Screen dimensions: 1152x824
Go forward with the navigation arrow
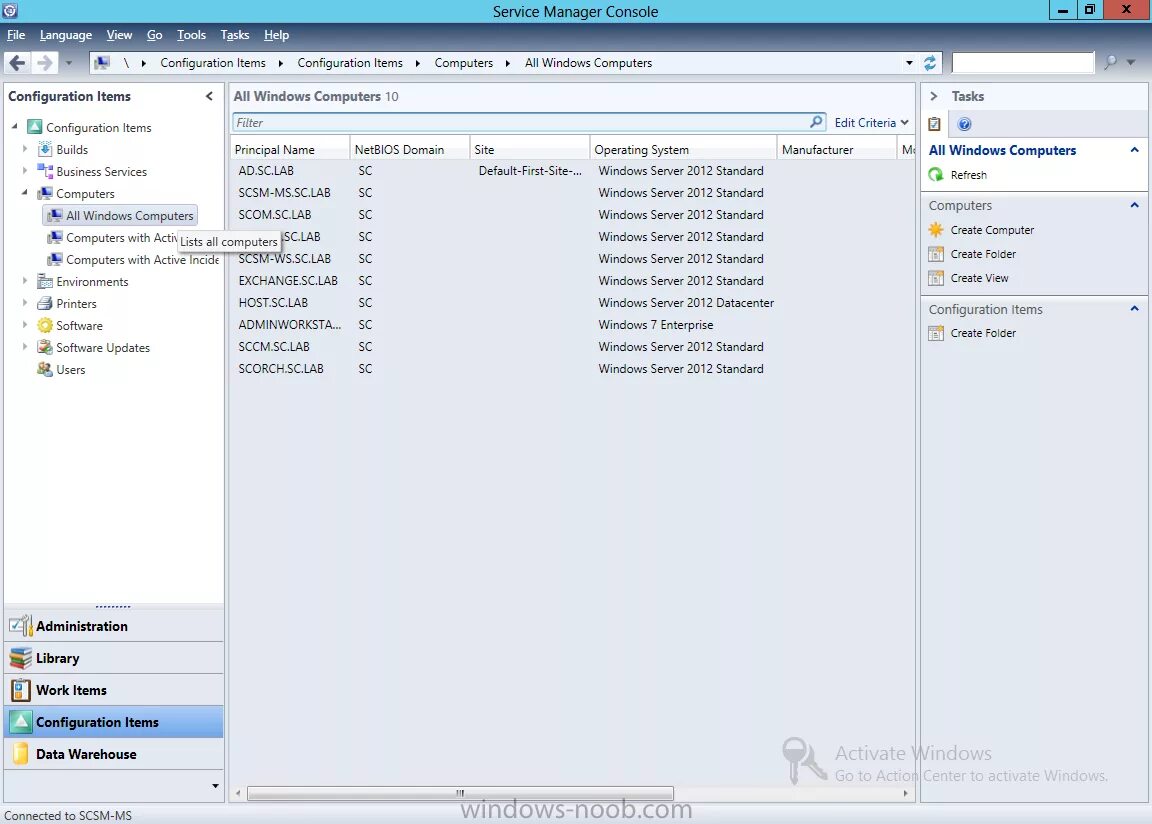coord(44,63)
